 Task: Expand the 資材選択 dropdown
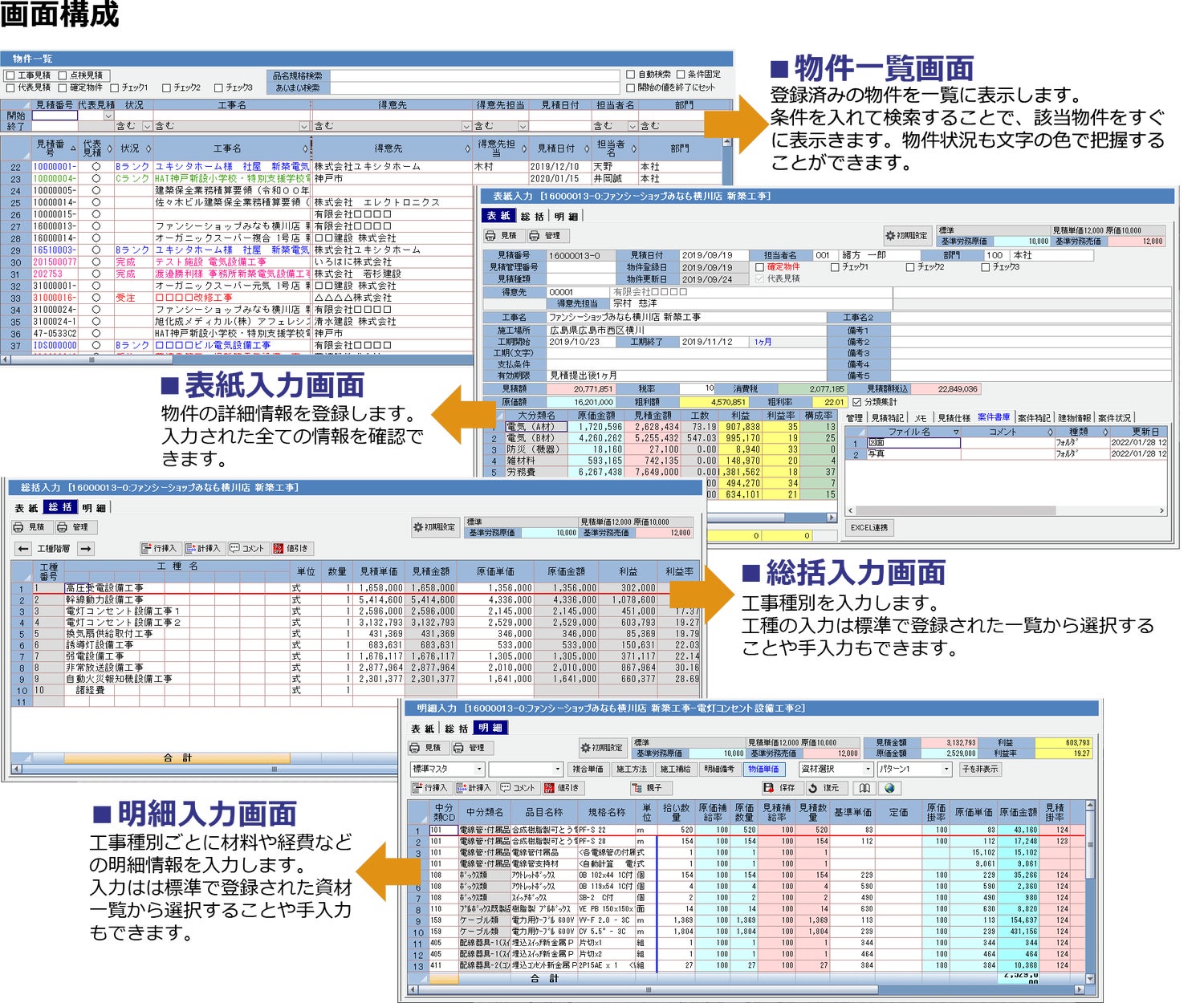tap(867, 769)
